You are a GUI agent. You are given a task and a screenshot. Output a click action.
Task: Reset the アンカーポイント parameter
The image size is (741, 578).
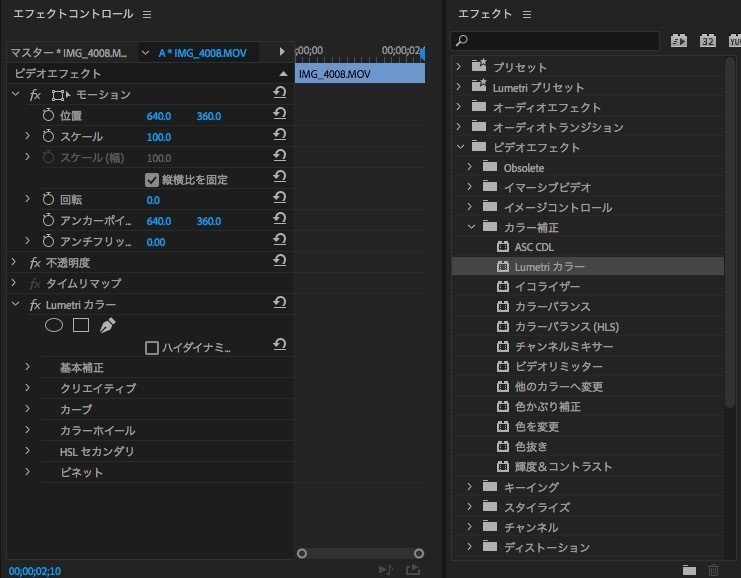[x=280, y=218]
